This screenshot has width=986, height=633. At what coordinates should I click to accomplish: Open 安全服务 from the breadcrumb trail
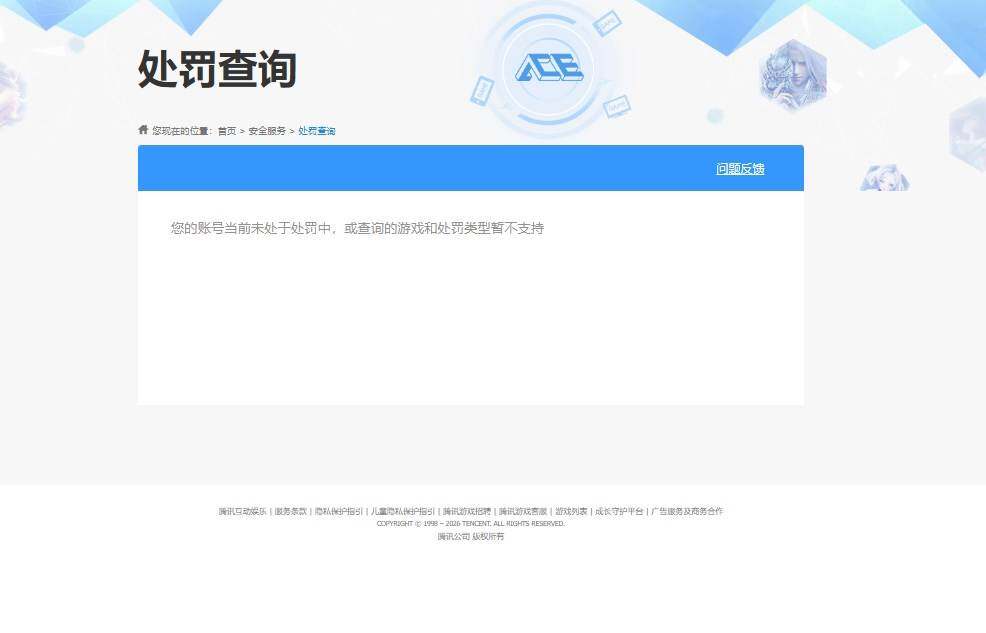point(265,130)
